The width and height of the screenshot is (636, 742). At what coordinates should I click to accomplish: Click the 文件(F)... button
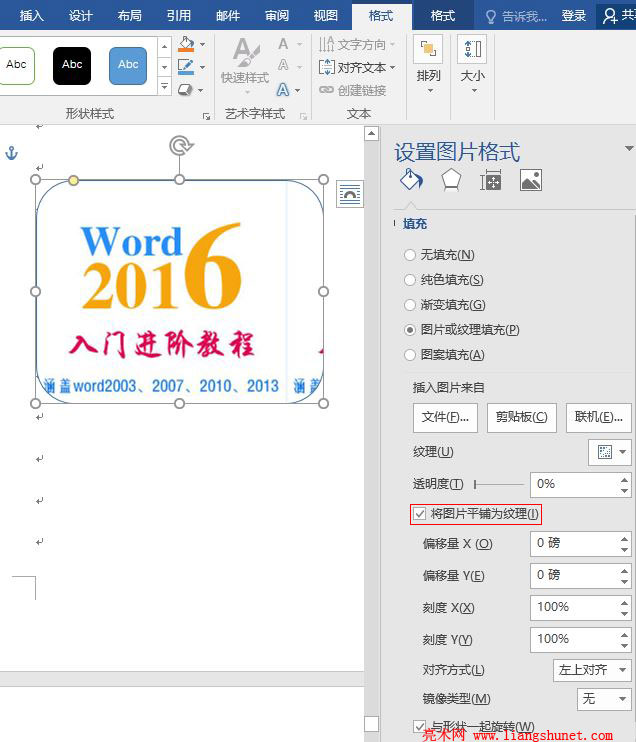[x=445, y=417]
